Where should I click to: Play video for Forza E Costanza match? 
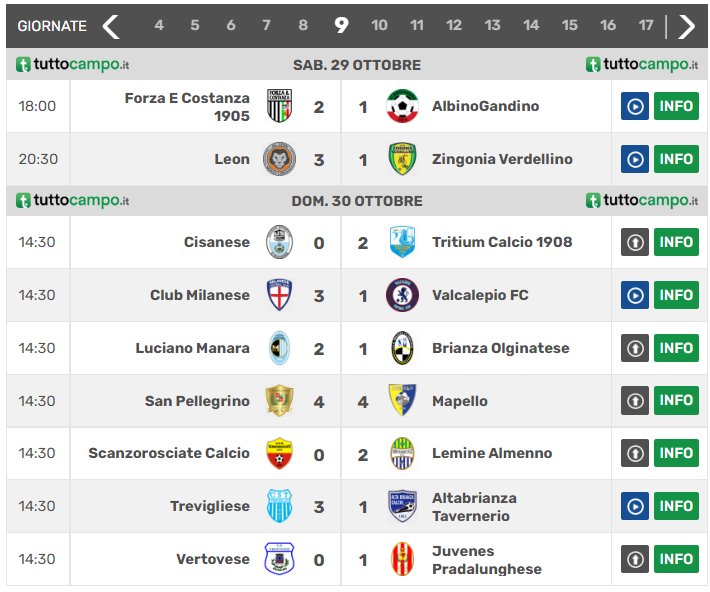(x=635, y=106)
